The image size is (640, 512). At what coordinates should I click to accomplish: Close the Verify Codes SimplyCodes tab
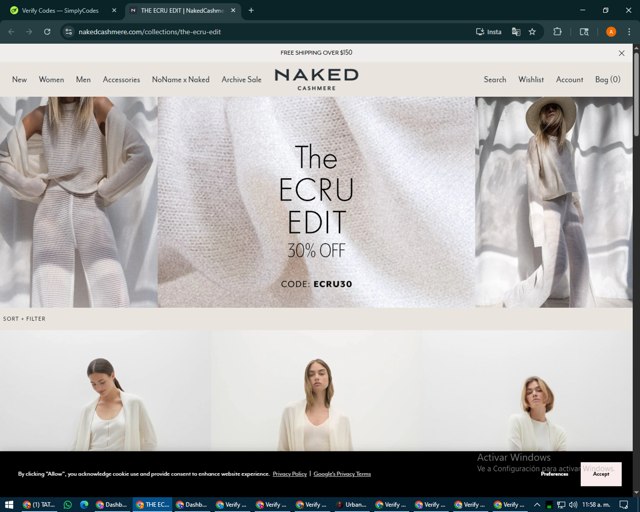pyautogui.click(x=114, y=11)
